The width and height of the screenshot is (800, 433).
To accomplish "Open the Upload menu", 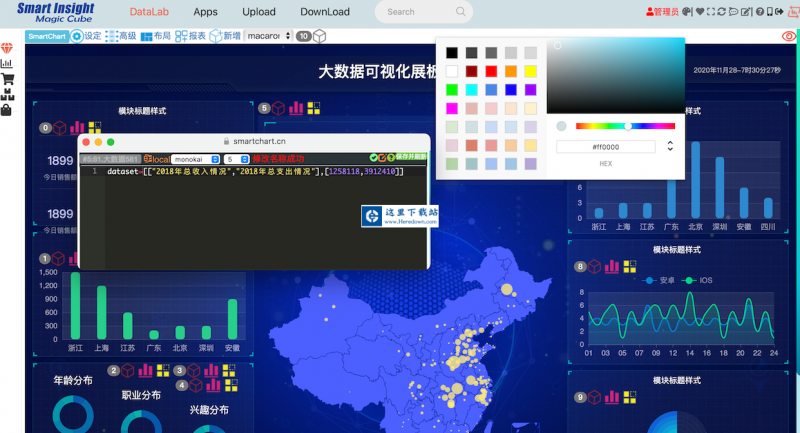I will pyautogui.click(x=259, y=12).
